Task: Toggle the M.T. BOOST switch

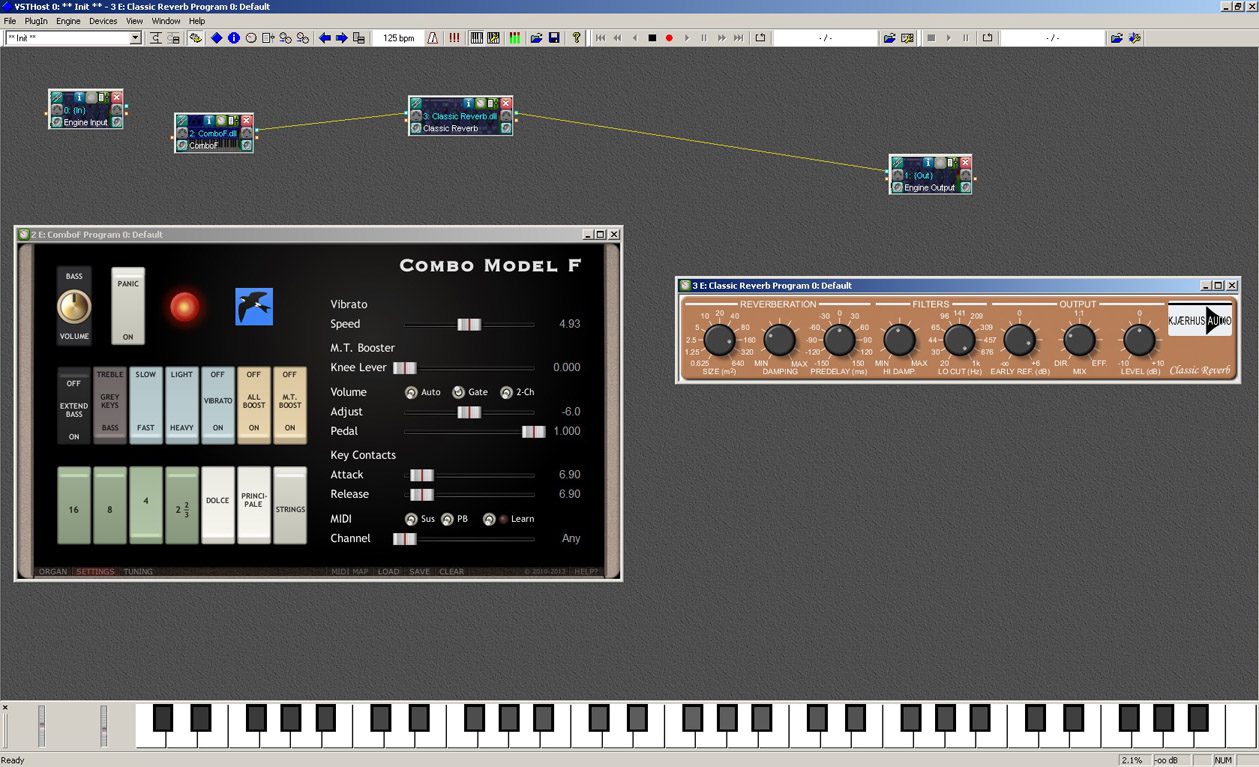Action: pyautogui.click(x=290, y=406)
